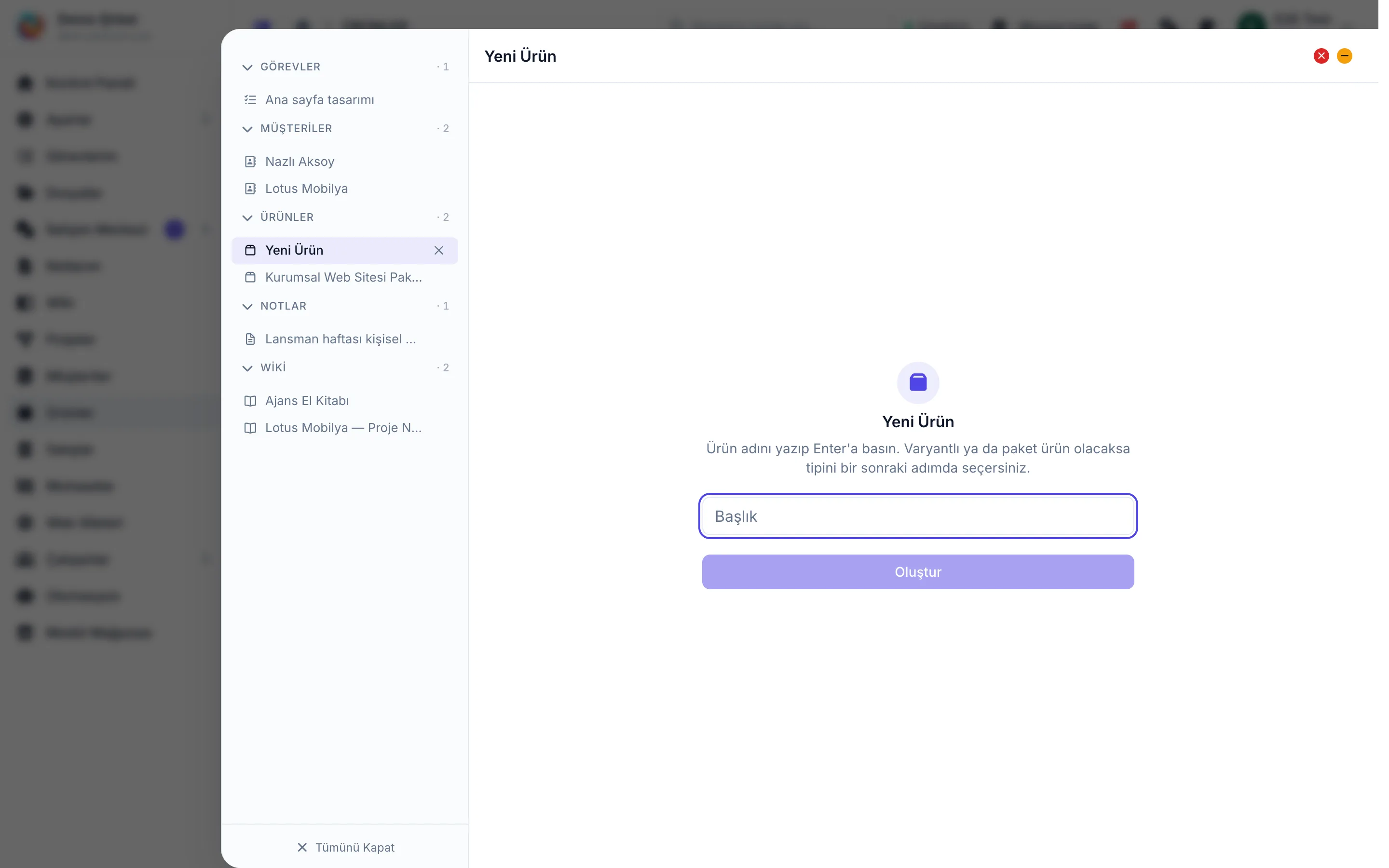Click the Oluştur button
Image resolution: width=1389 pixels, height=868 pixels.
coord(918,572)
